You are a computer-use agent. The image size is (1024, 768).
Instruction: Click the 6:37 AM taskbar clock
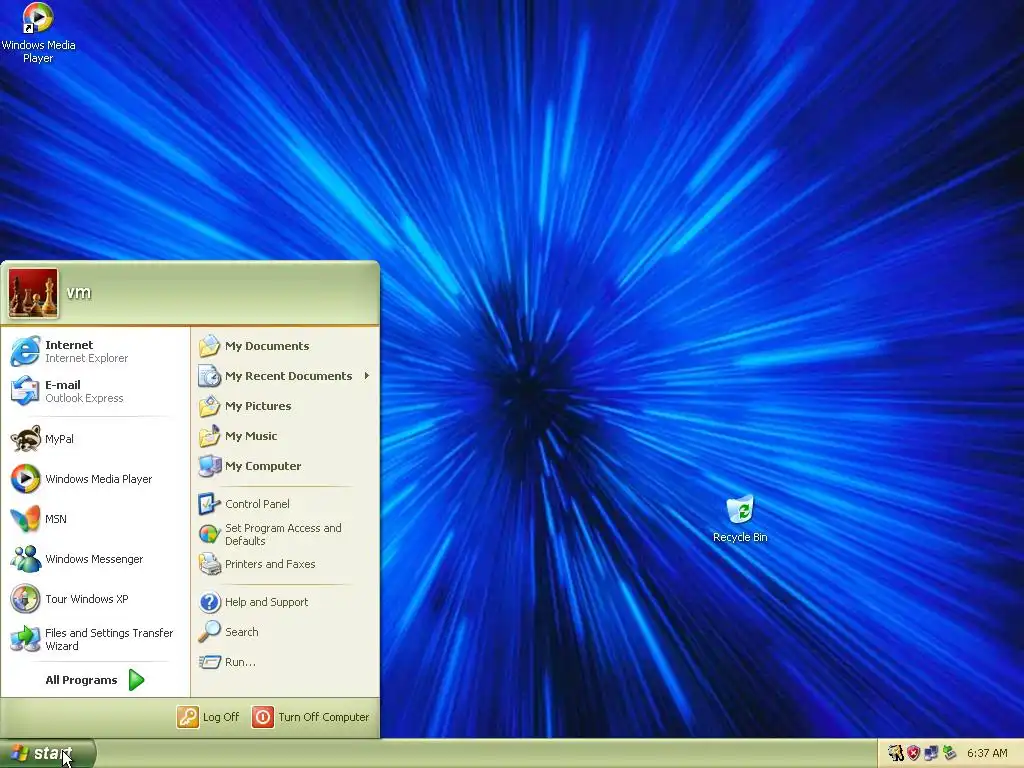click(x=987, y=754)
